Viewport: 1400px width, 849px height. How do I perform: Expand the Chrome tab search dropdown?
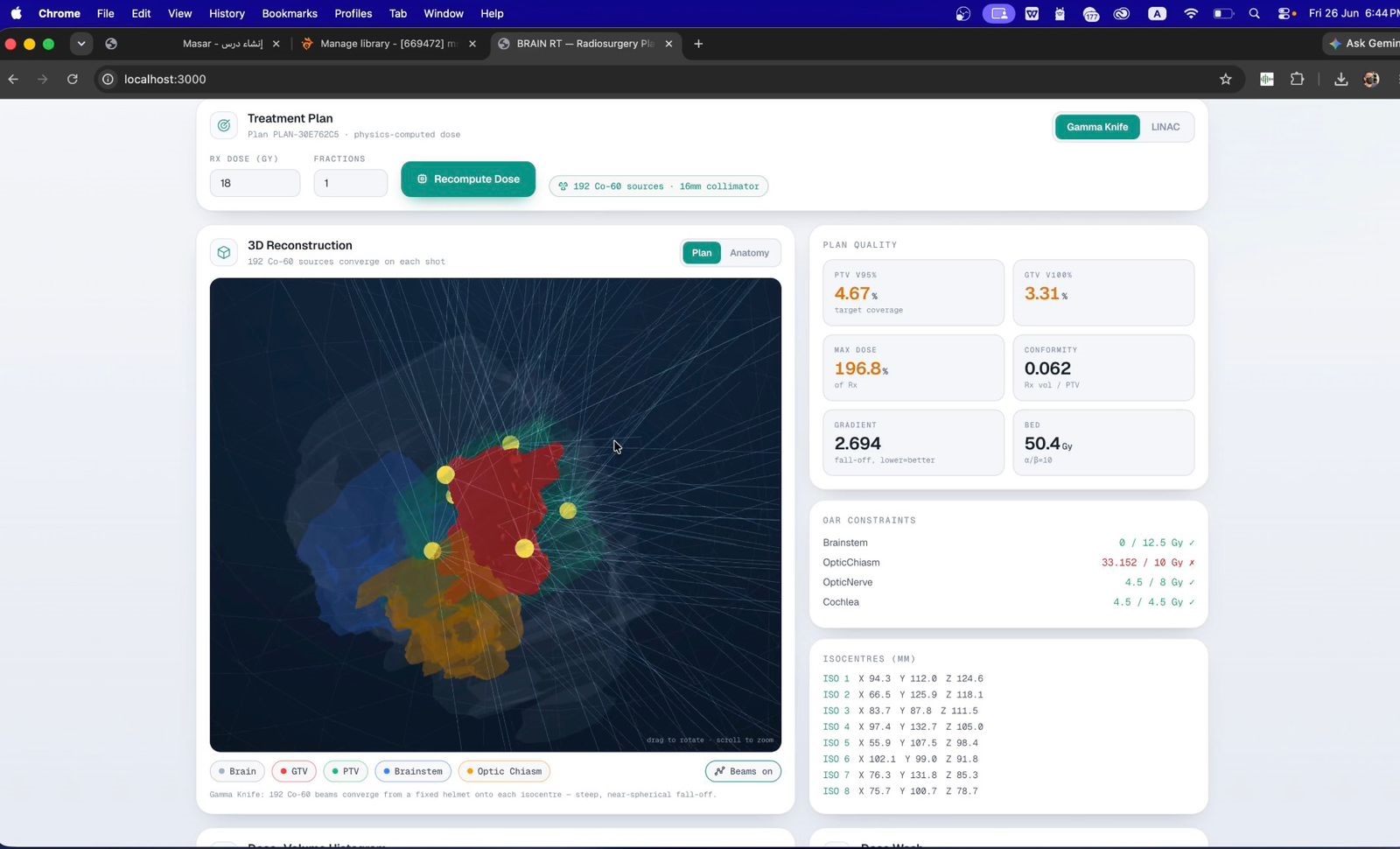click(80, 44)
